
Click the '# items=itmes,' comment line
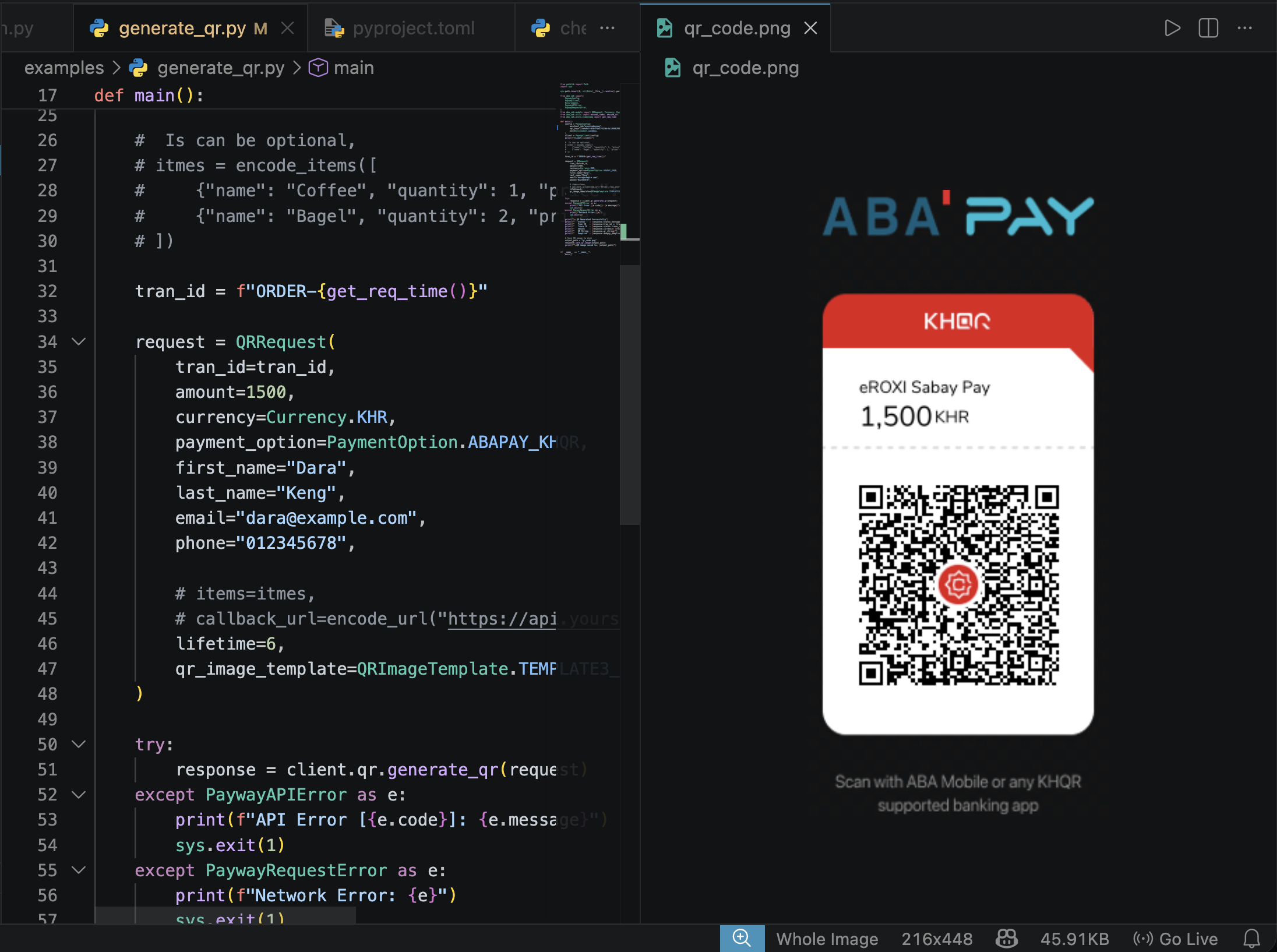point(245,594)
